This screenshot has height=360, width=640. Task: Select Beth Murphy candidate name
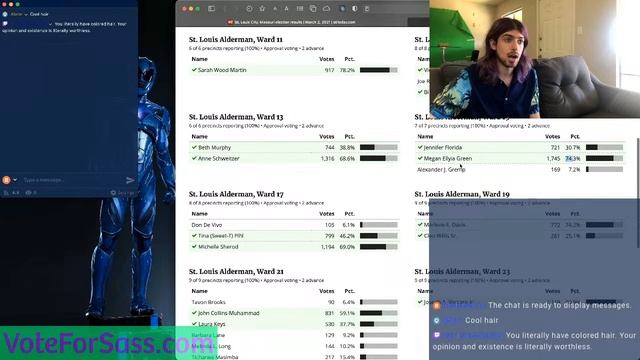(214, 147)
